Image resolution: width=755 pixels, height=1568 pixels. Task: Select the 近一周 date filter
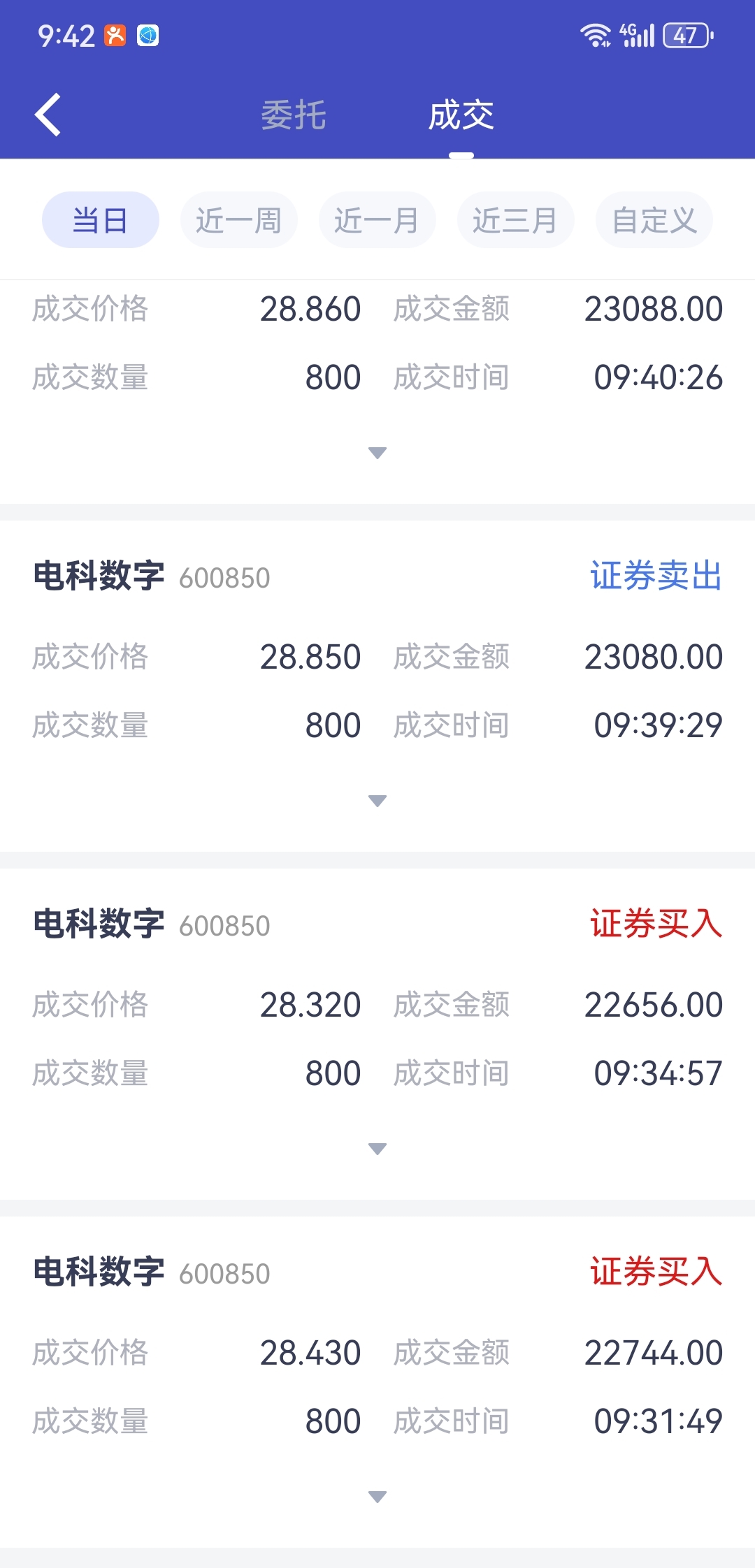coord(239,220)
